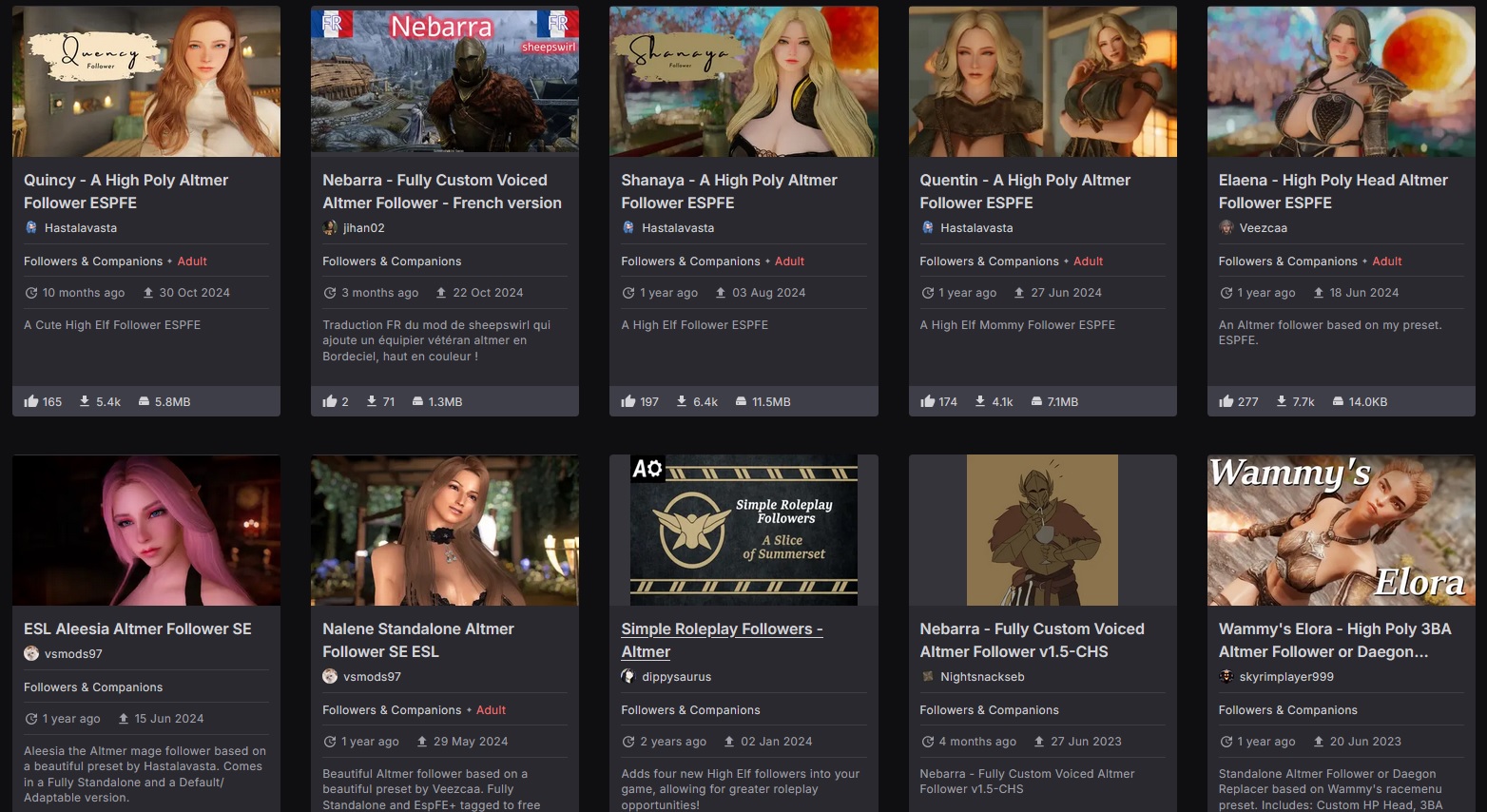The width and height of the screenshot is (1487, 812).
Task: Click 'A High Elf Mommy Follower ESPFE' description
Action: click(1017, 325)
